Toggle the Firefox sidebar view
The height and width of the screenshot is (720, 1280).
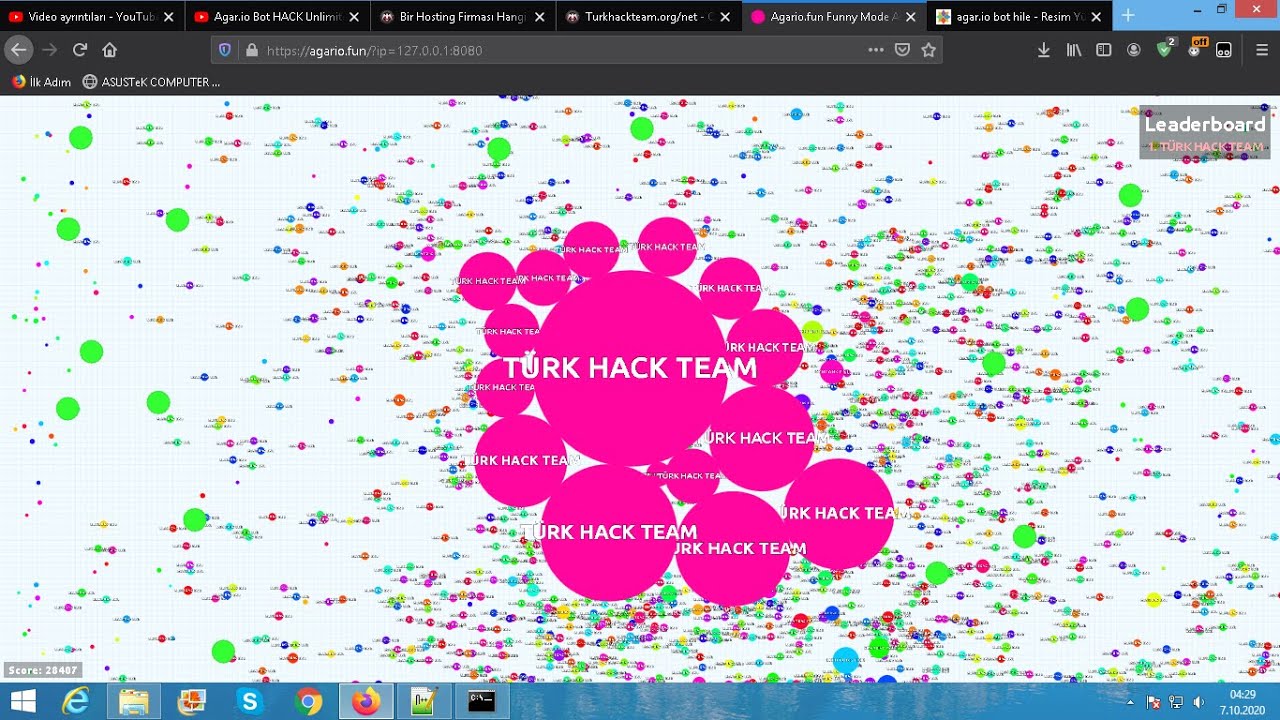[1104, 50]
